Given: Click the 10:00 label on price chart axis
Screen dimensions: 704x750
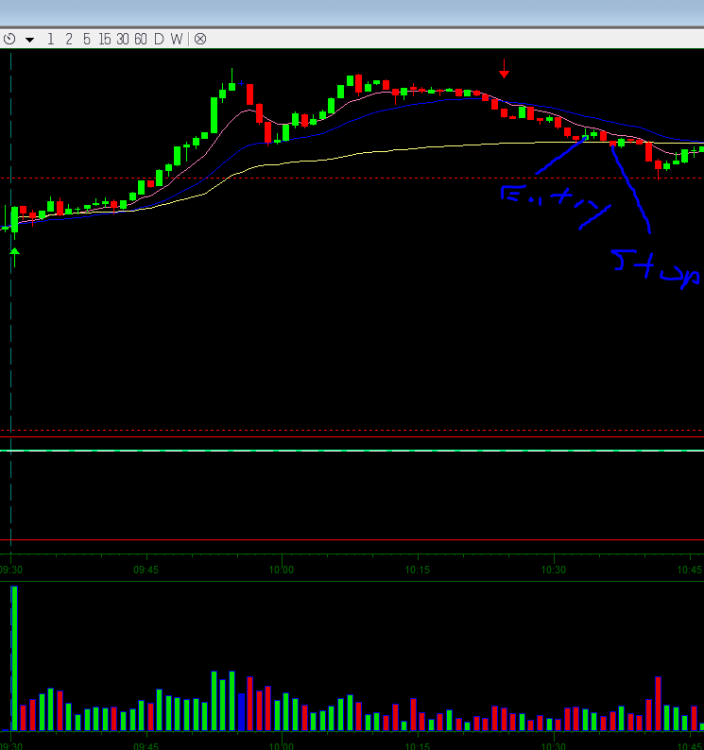Looking at the screenshot, I should (x=281, y=569).
